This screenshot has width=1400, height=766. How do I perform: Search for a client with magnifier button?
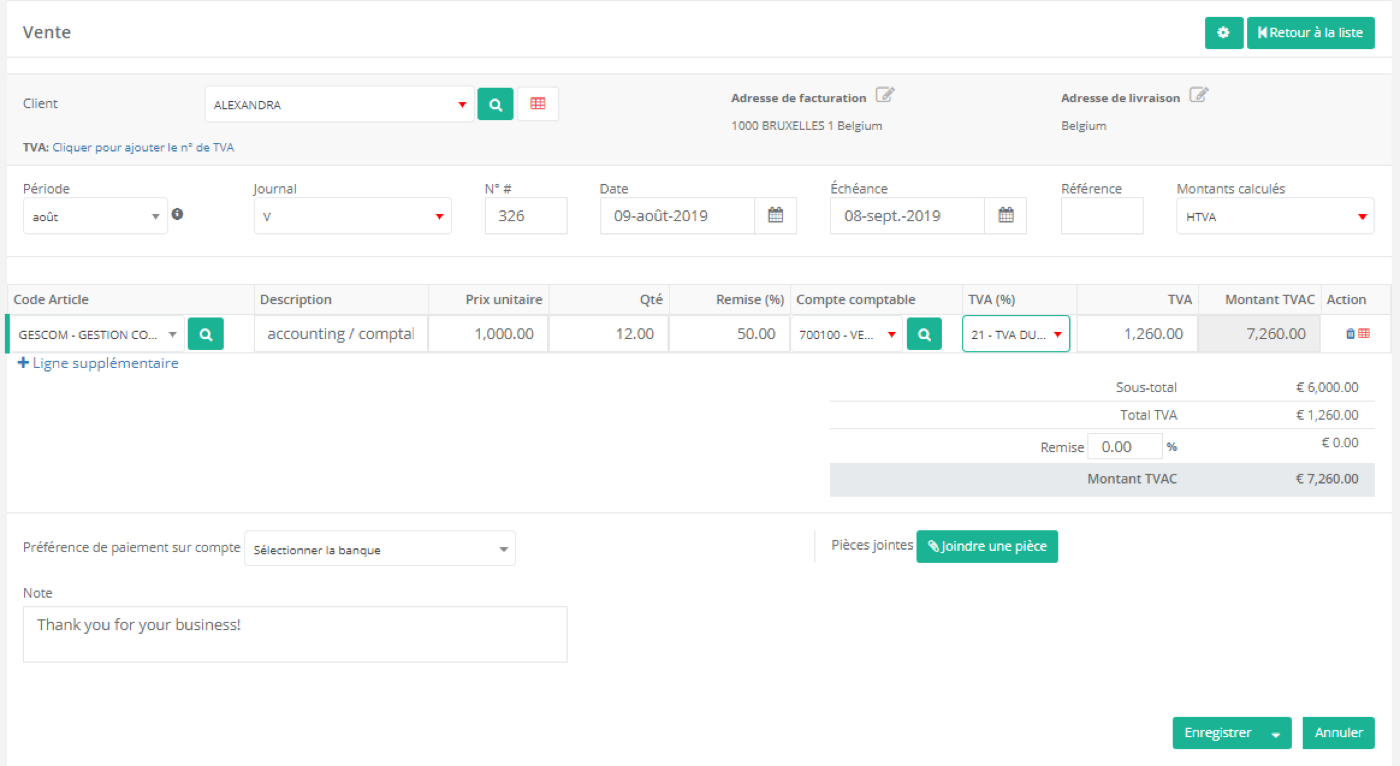[x=495, y=104]
